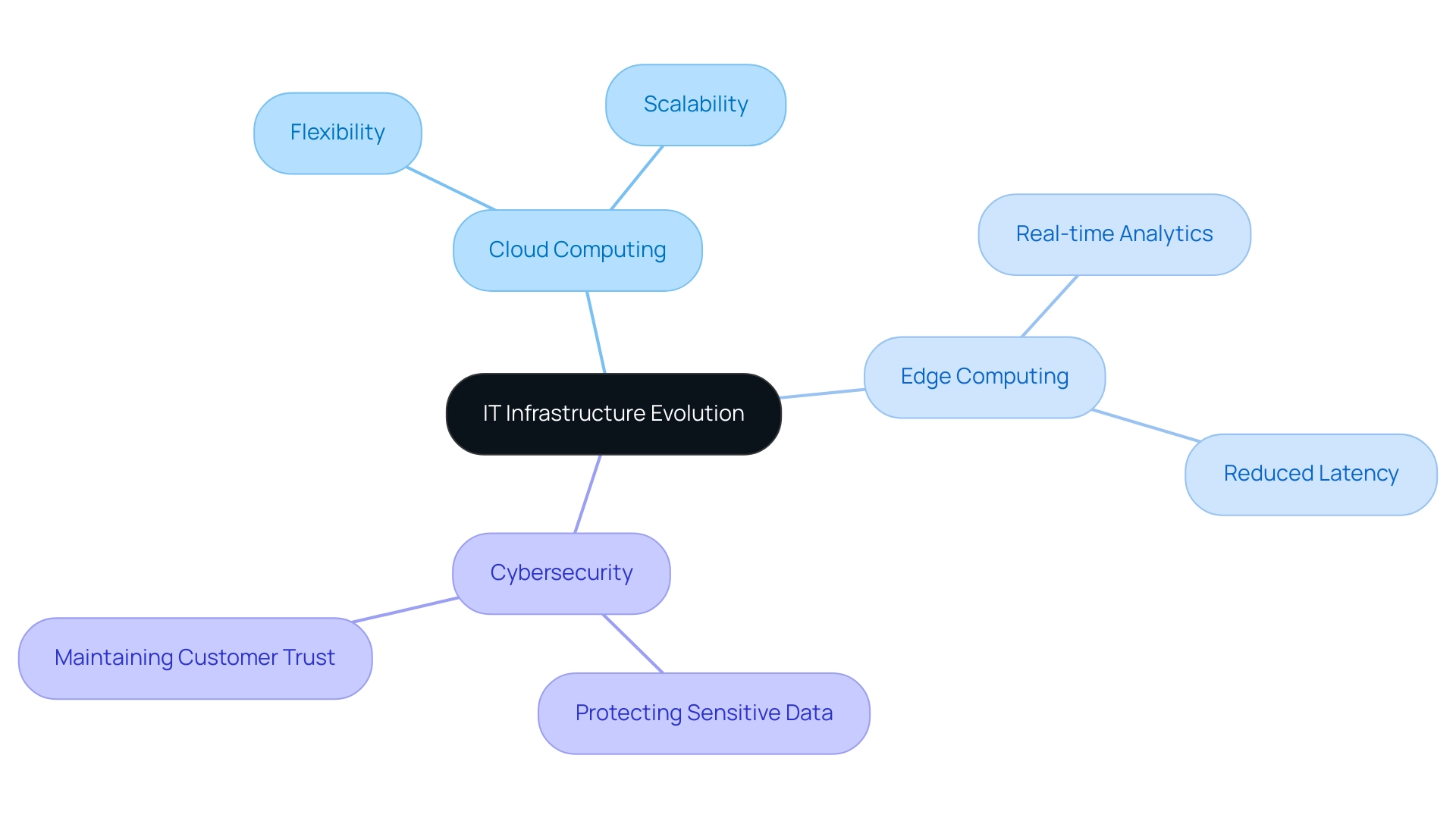Expand the IT Infrastructure Evolution center node
Screen dimensions: 1456x821
pyautogui.click(x=614, y=414)
